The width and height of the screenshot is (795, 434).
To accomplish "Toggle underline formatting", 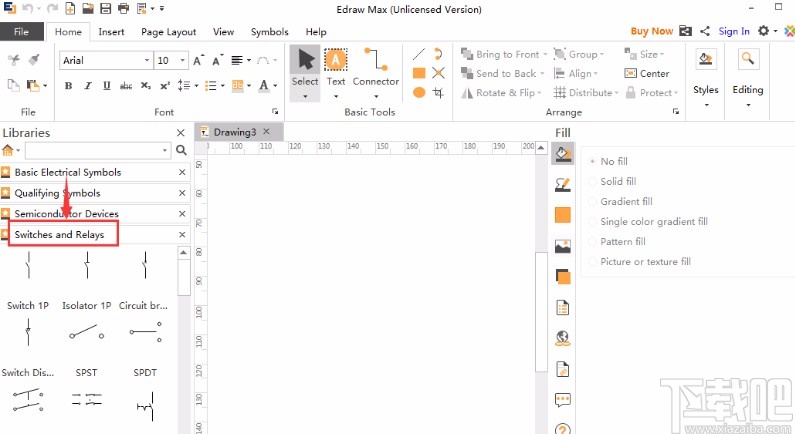I will click(106, 86).
